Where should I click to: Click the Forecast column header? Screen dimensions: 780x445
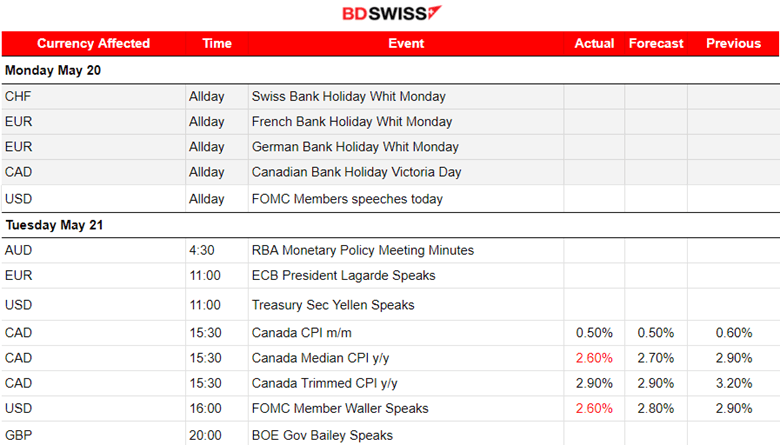[656, 44]
